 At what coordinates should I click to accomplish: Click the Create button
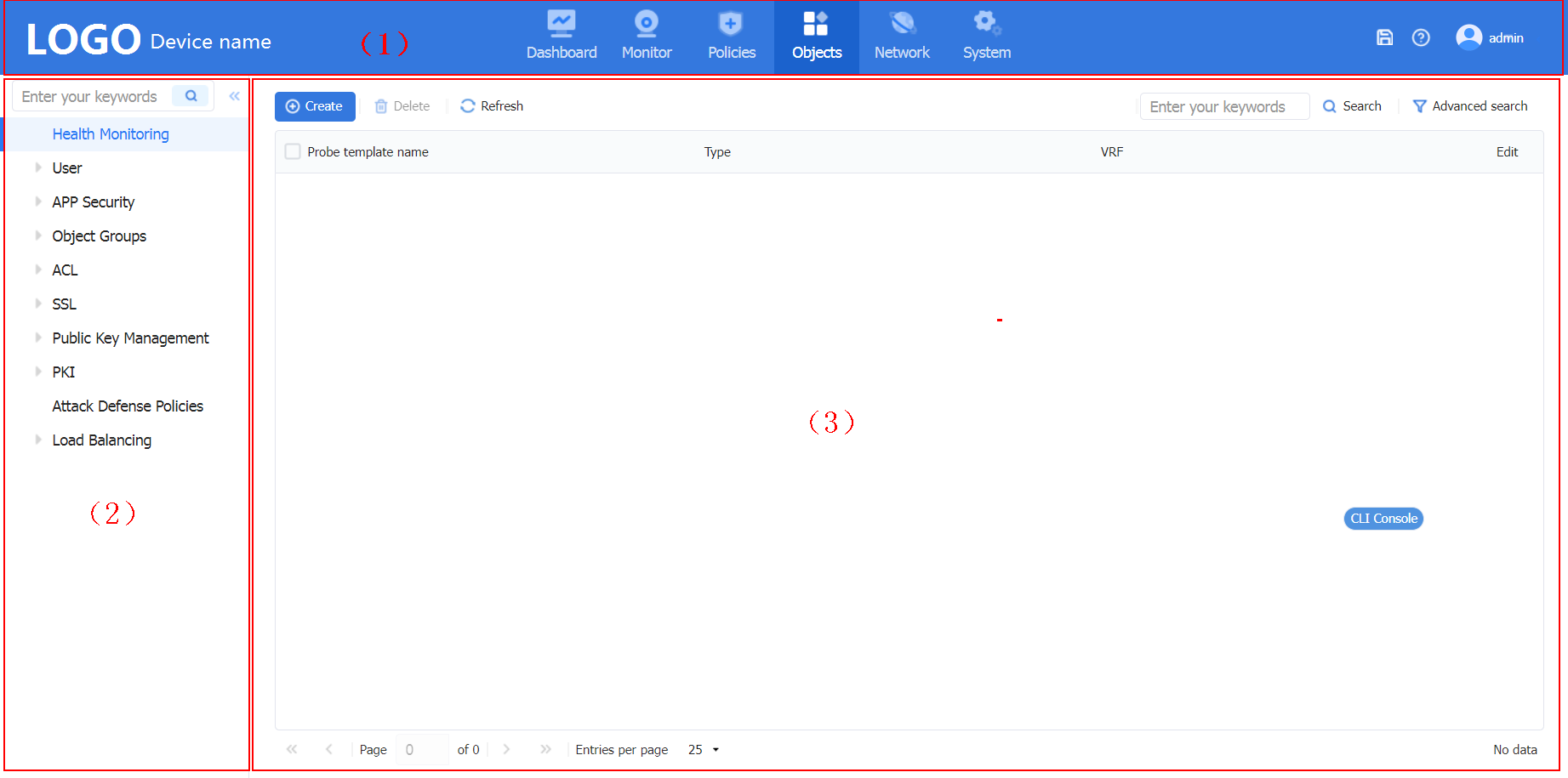315,106
